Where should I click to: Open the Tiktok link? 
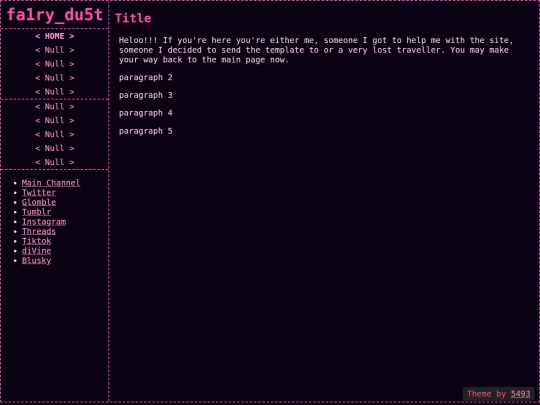pos(36,241)
